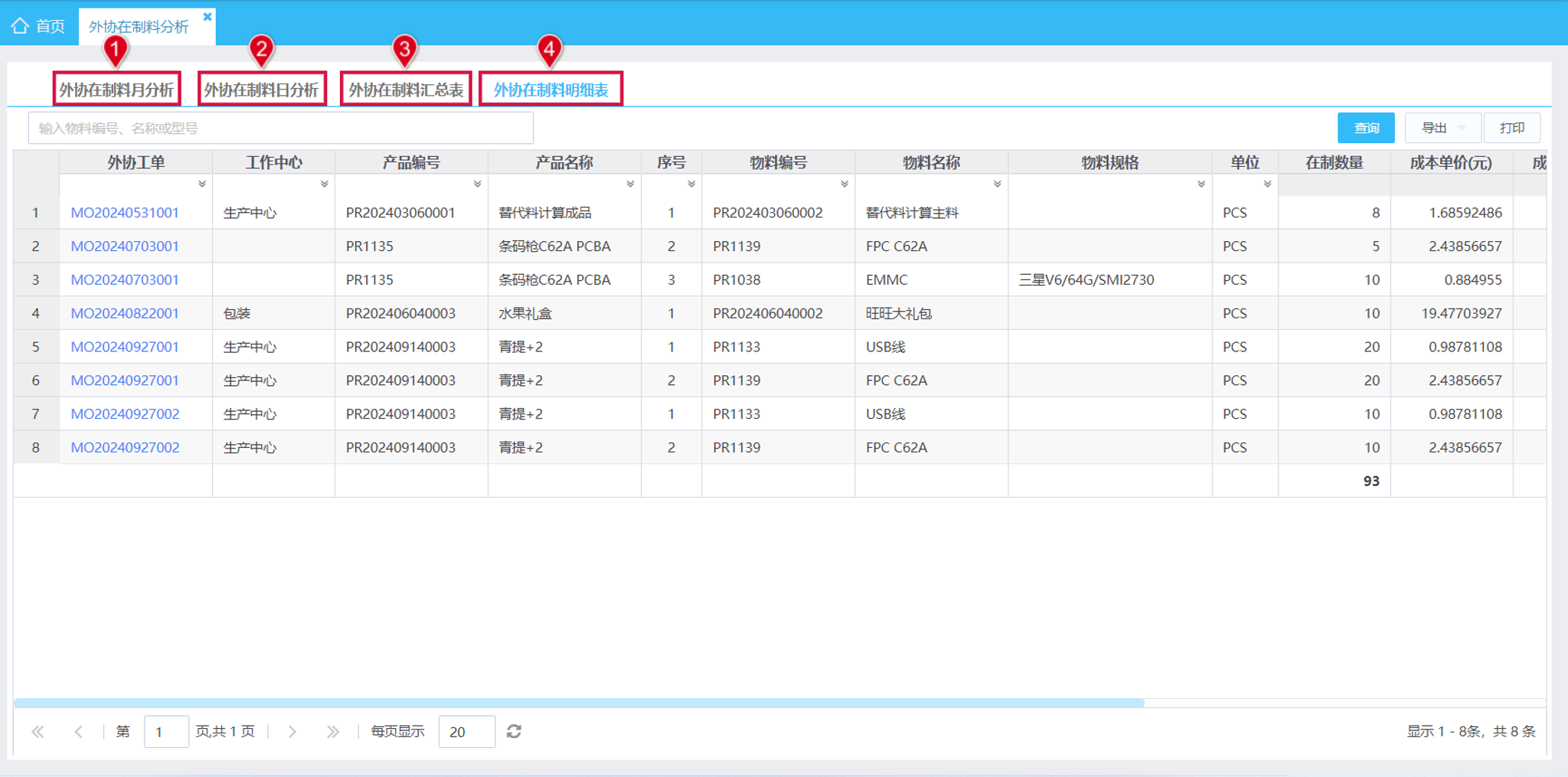The width and height of the screenshot is (1568, 777).
Task: Click the refresh icon in pagination bar
Action: [514, 732]
